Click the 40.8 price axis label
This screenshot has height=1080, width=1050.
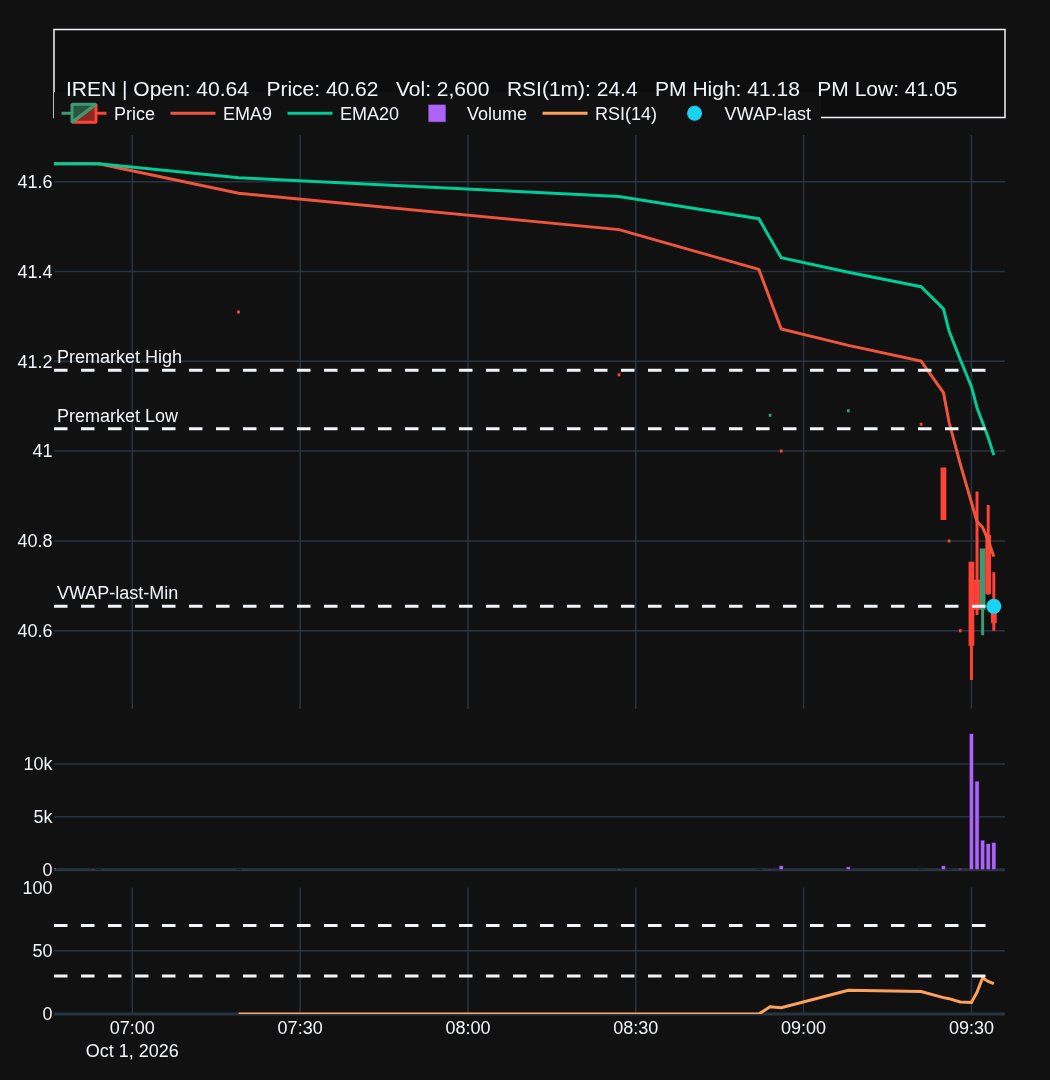click(34, 541)
